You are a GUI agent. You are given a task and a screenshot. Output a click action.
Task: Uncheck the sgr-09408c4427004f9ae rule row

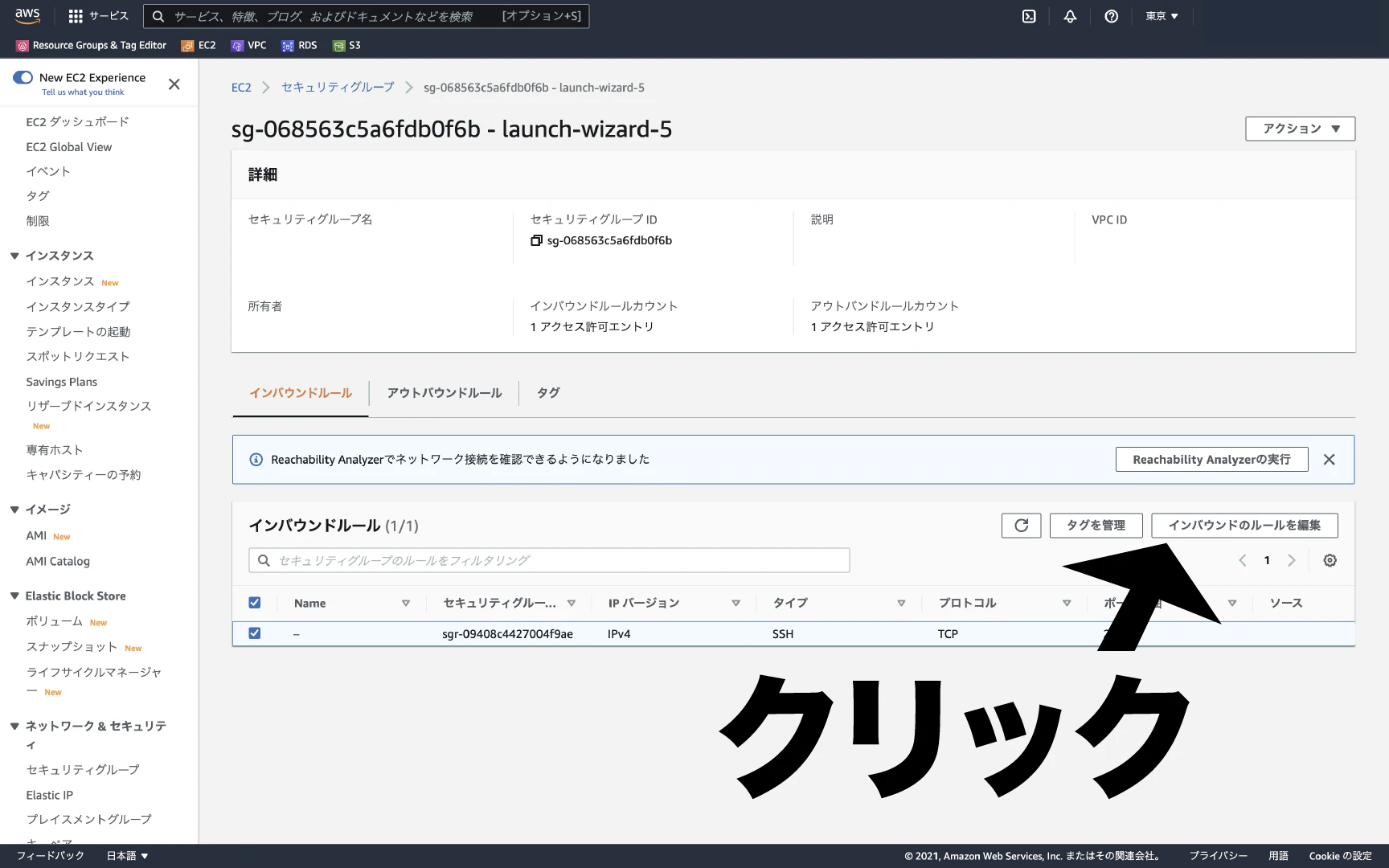255,633
